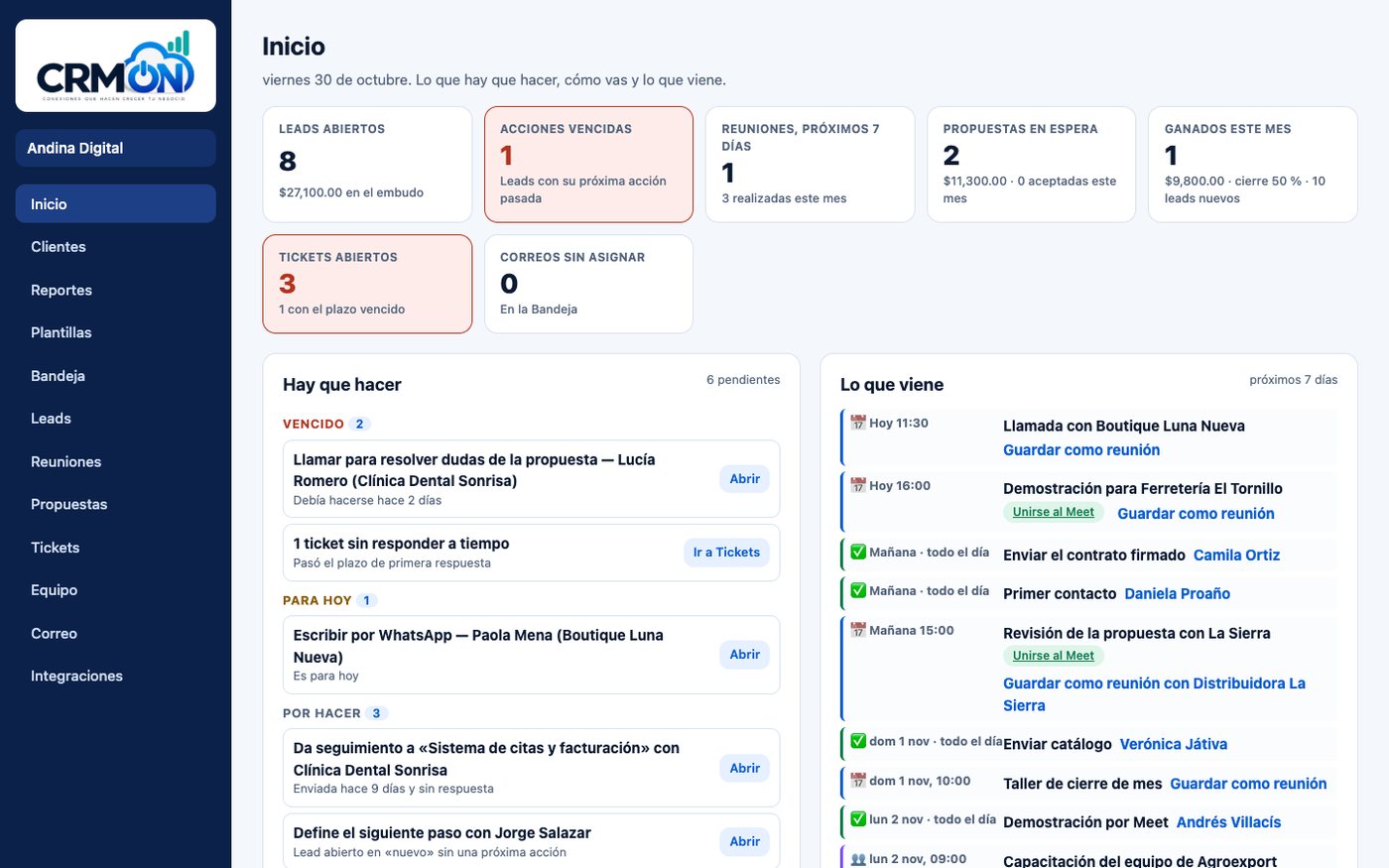
Task: Open the Propuestas en espera card
Action: [x=1031, y=165]
